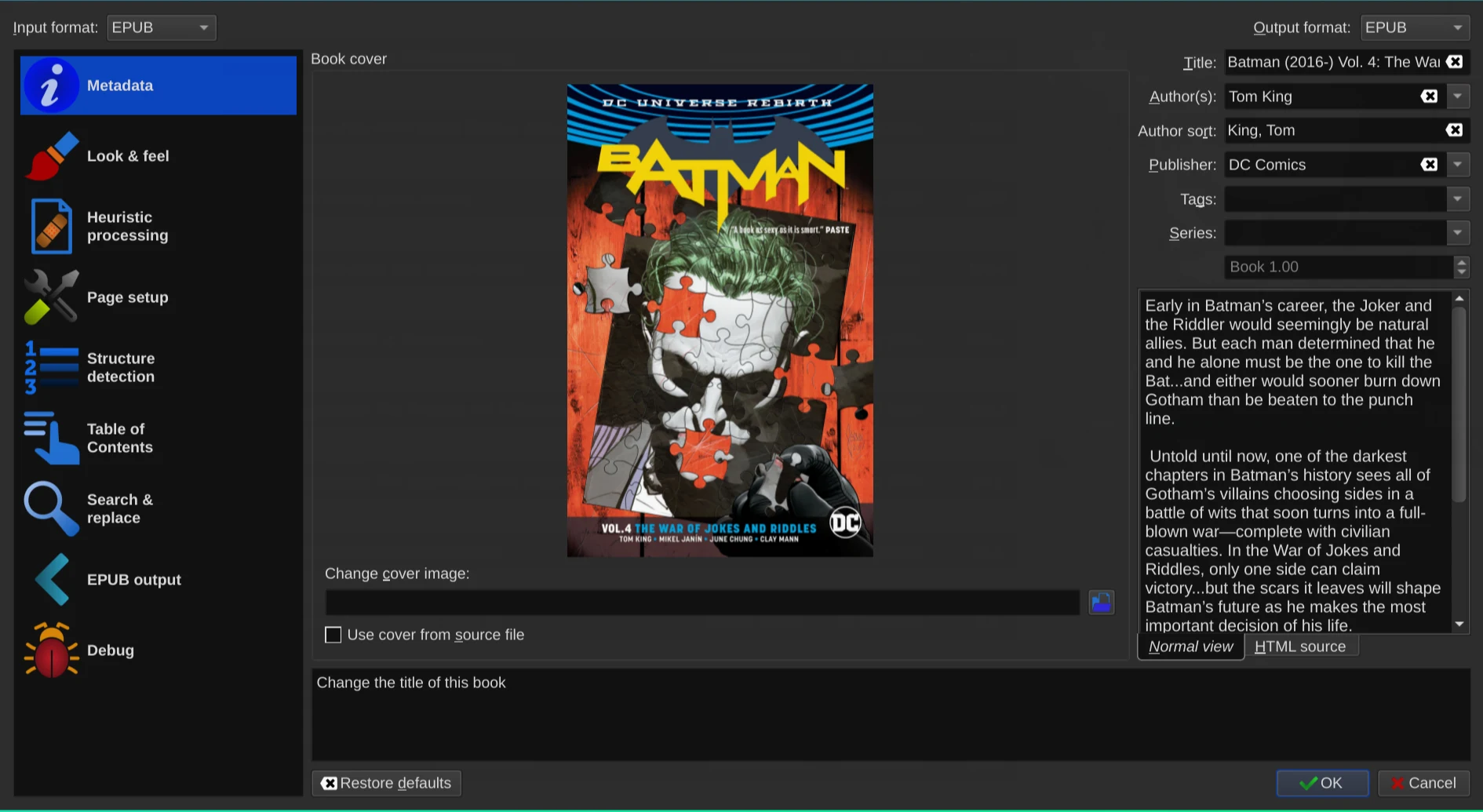The height and width of the screenshot is (812, 1483).
Task: Select the Debug bug icon
Action: coord(51,650)
